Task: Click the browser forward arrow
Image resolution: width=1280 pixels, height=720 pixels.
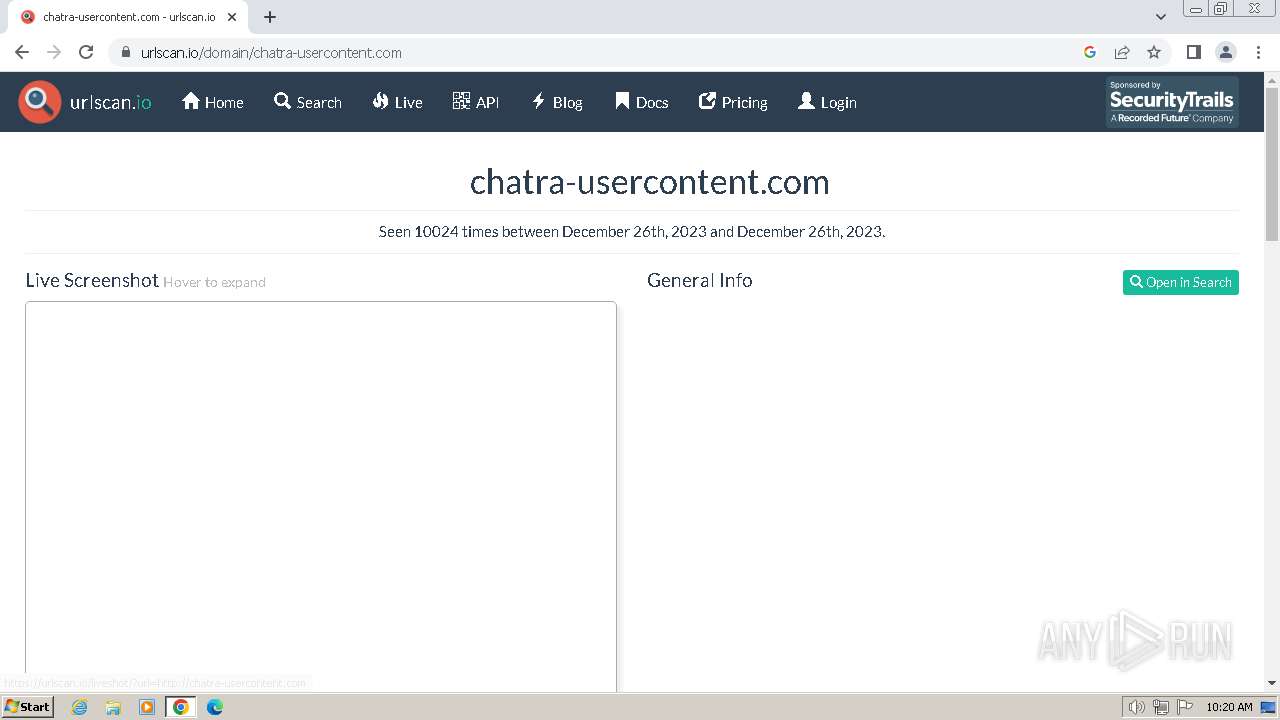Action: tap(54, 52)
